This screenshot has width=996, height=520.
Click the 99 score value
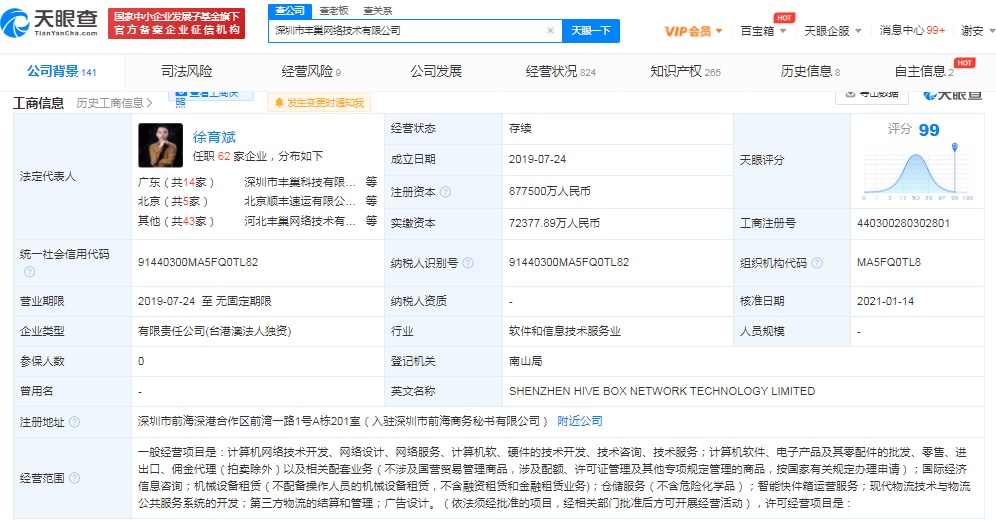pyautogui.click(x=929, y=130)
